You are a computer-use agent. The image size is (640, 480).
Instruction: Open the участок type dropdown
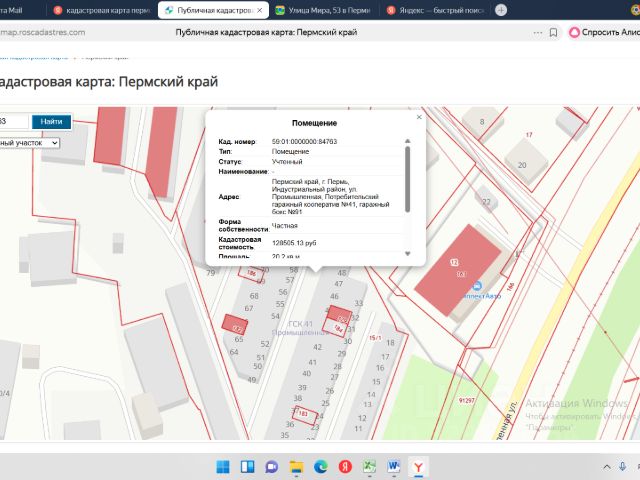pos(30,143)
